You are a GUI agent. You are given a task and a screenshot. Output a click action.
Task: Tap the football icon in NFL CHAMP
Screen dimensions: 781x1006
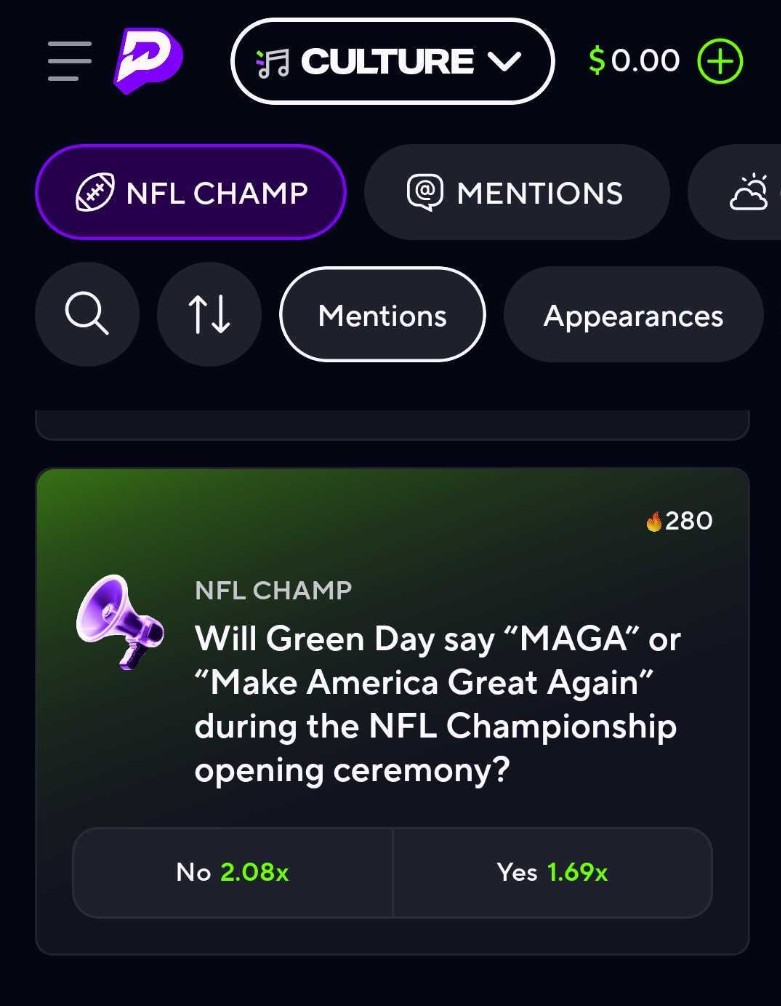(x=96, y=193)
